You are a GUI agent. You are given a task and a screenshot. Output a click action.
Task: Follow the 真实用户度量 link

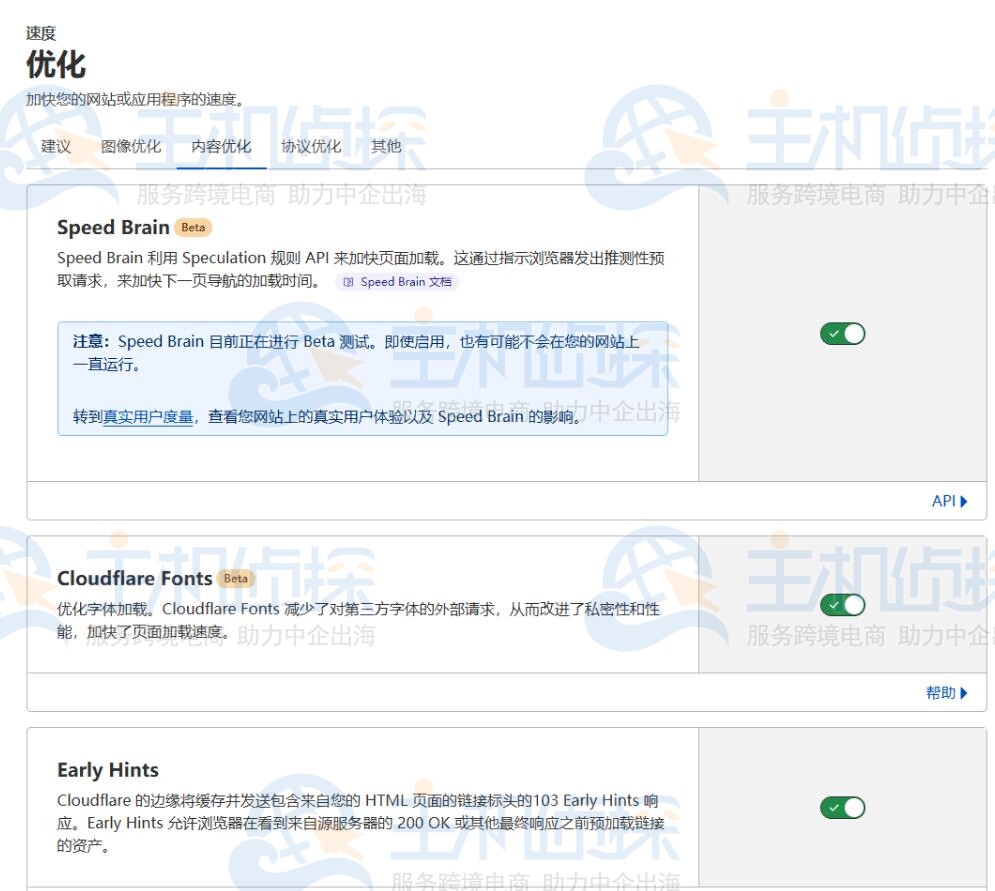point(148,417)
